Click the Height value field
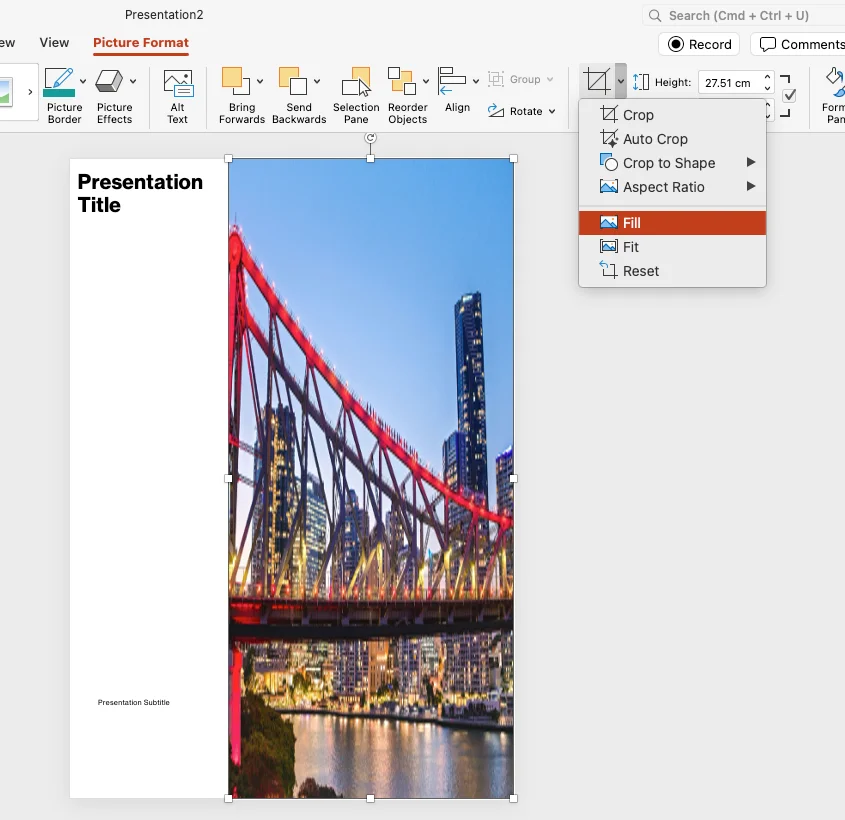The height and width of the screenshot is (820, 845). [729, 83]
